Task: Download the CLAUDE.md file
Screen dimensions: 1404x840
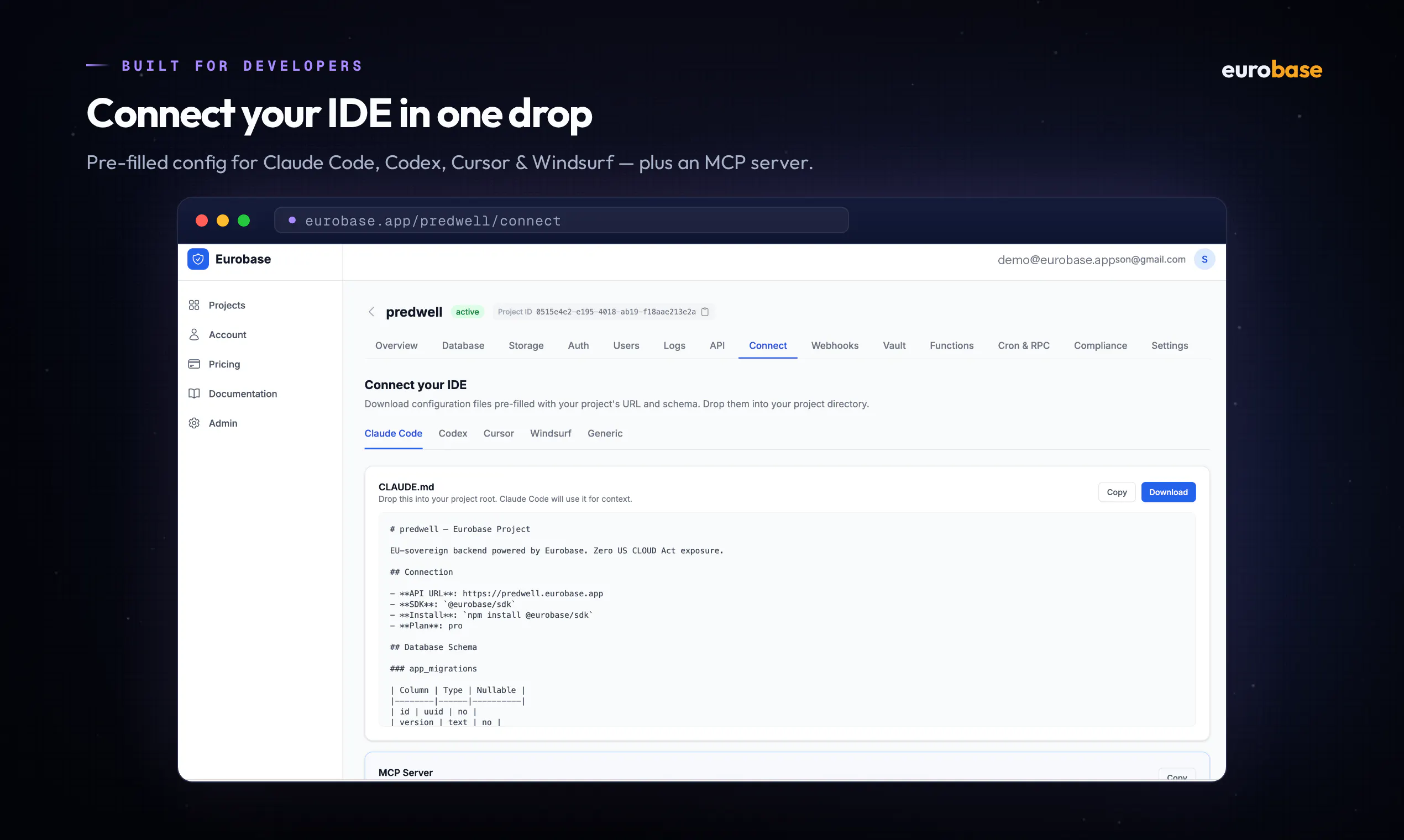Action: [x=1168, y=492]
